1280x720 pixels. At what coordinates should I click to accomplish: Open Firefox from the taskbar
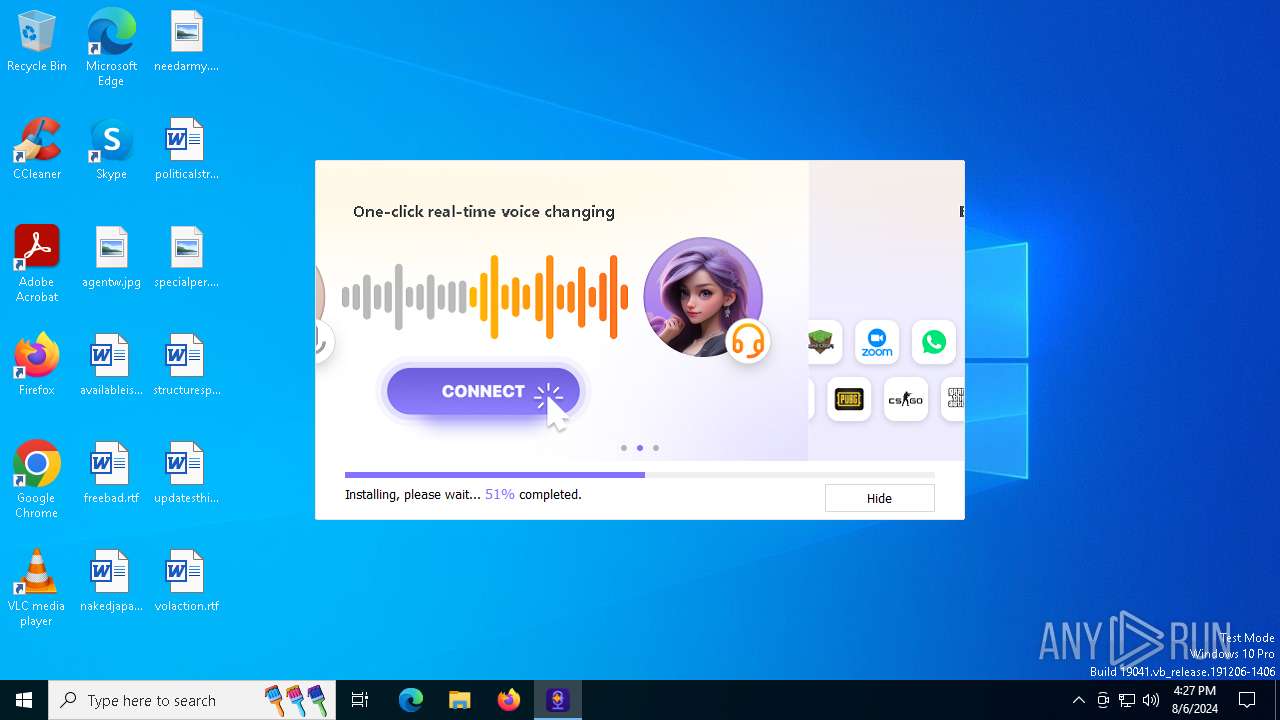[x=509, y=700]
